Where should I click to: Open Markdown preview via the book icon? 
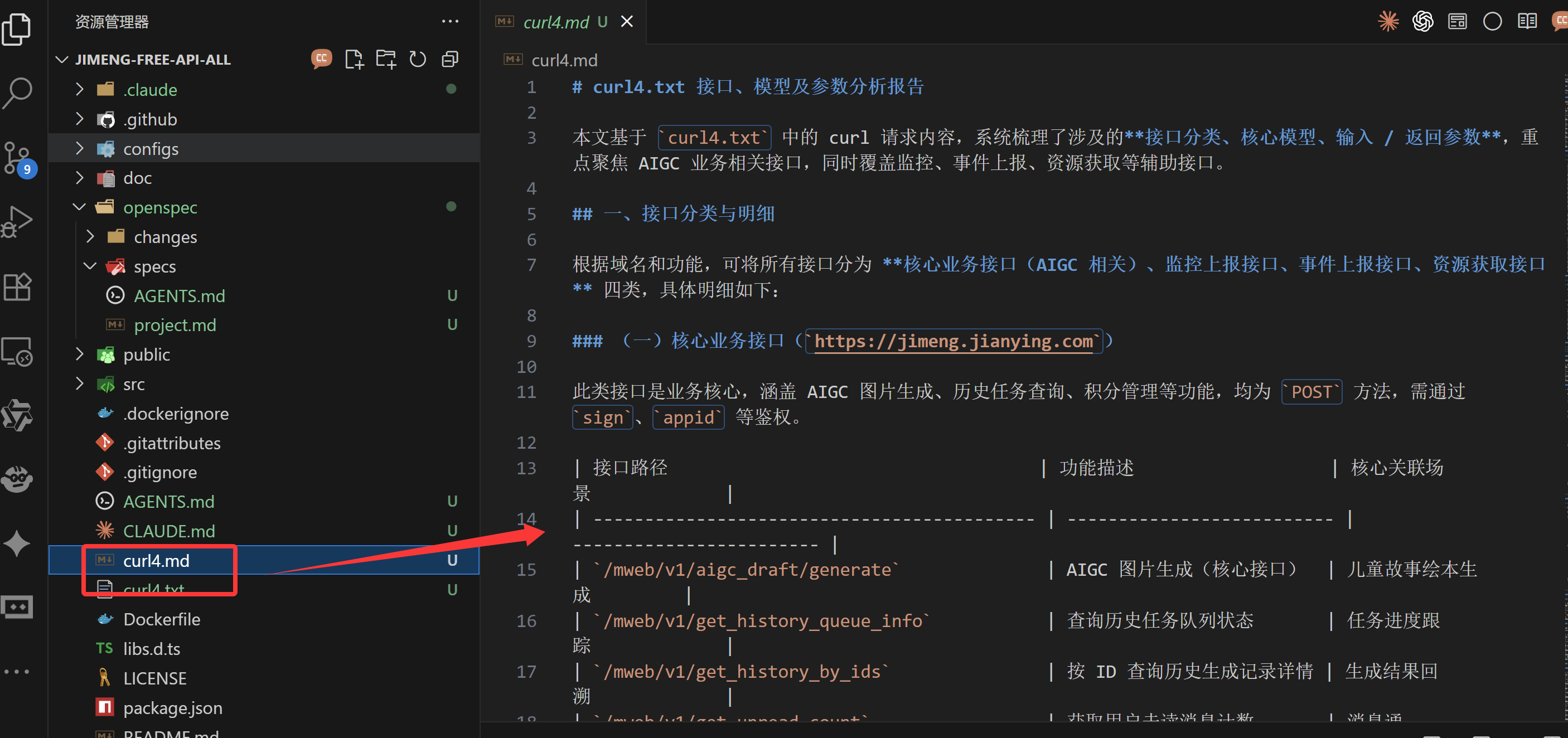point(1527,21)
